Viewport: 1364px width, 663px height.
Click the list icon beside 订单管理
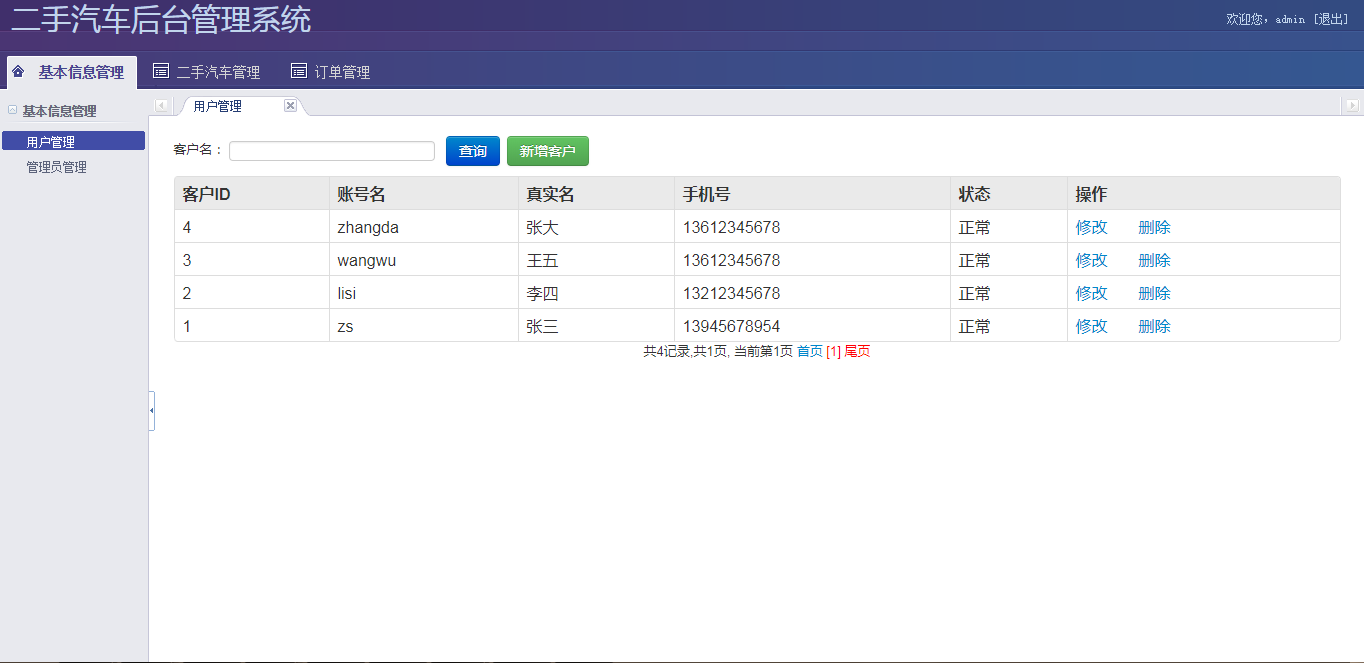pyautogui.click(x=298, y=71)
